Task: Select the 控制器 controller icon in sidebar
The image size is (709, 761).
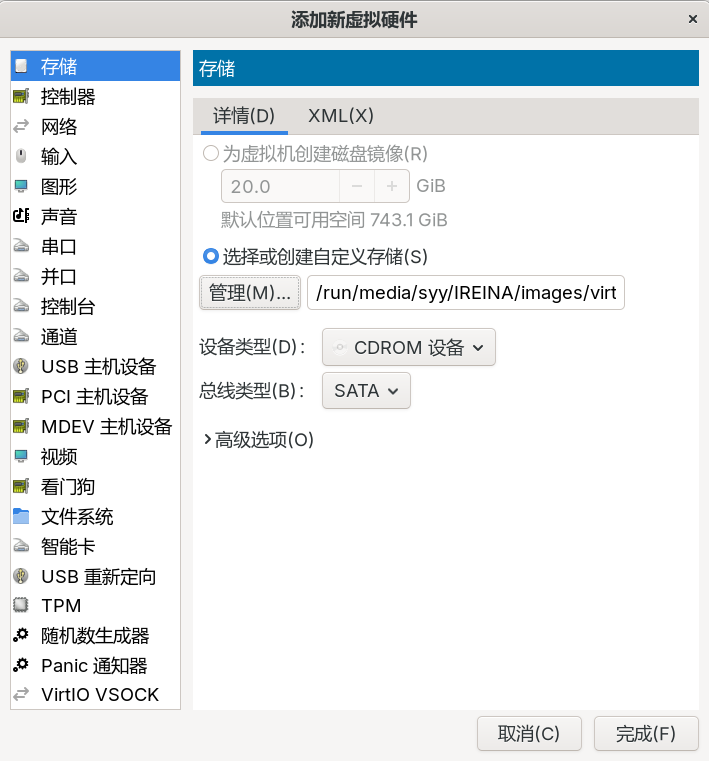Action: (x=21, y=97)
